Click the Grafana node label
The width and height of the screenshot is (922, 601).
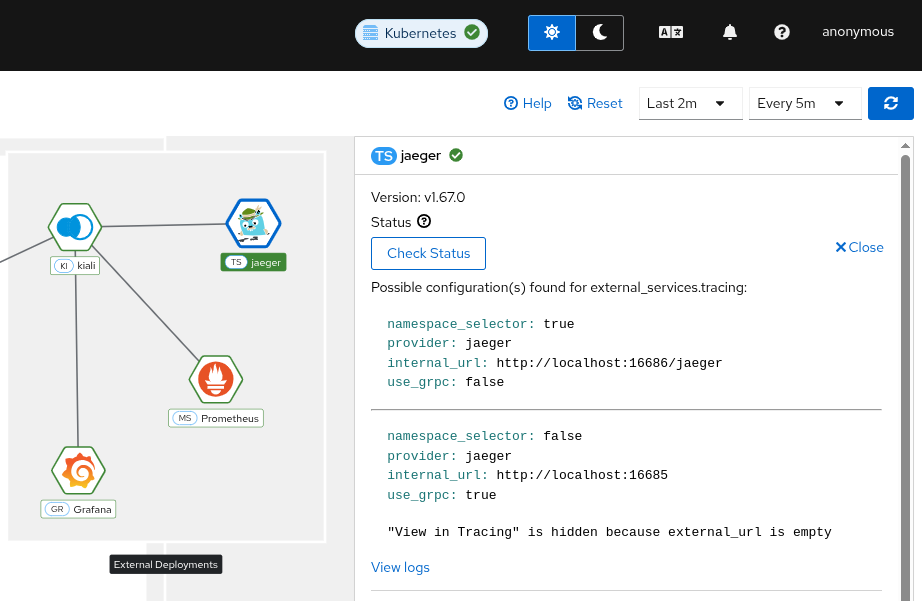[78, 509]
